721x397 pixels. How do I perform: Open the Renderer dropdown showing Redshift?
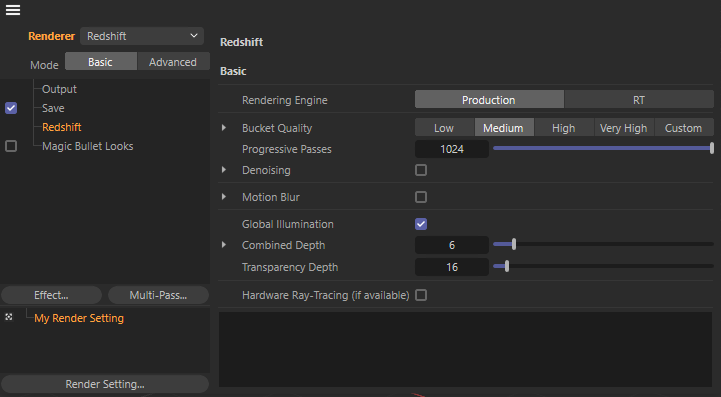(142, 36)
